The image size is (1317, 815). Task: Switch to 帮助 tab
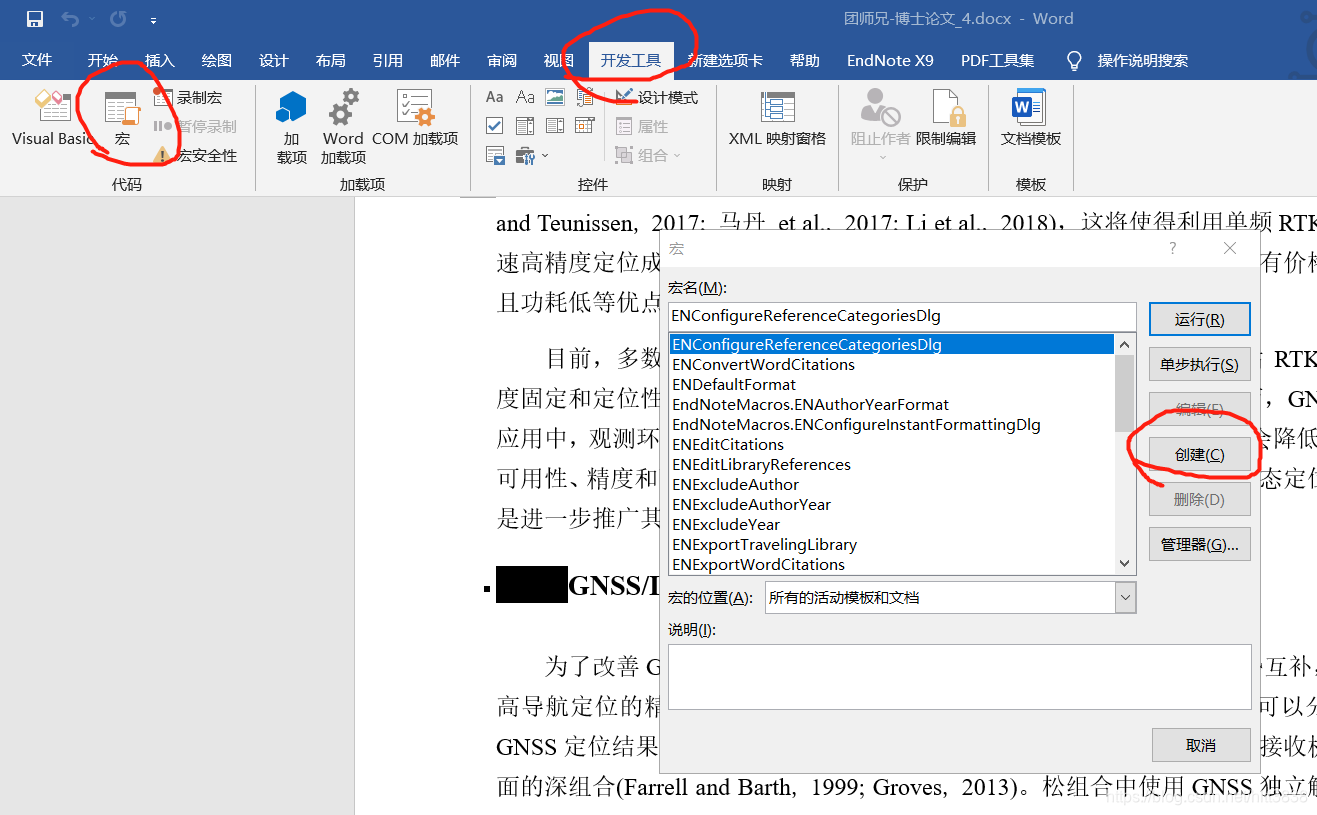pyautogui.click(x=805, y=61)
